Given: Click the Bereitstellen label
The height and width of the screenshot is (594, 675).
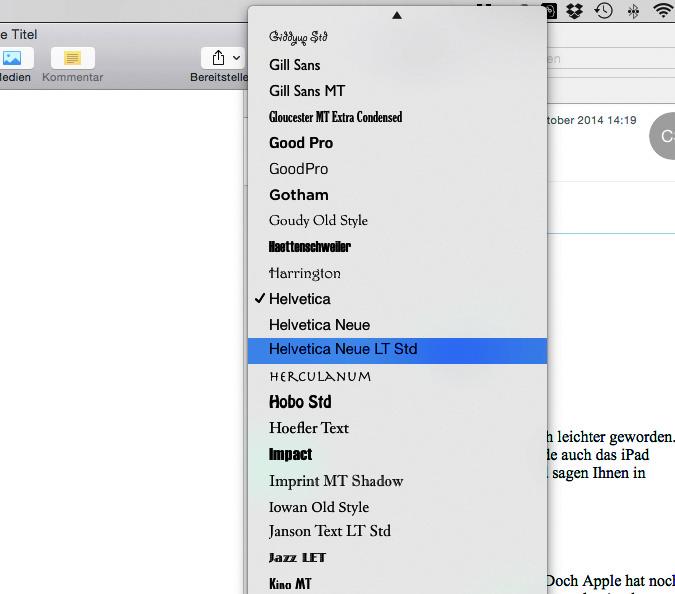Looking at the screenshot, I should click(x=219, y=77).
